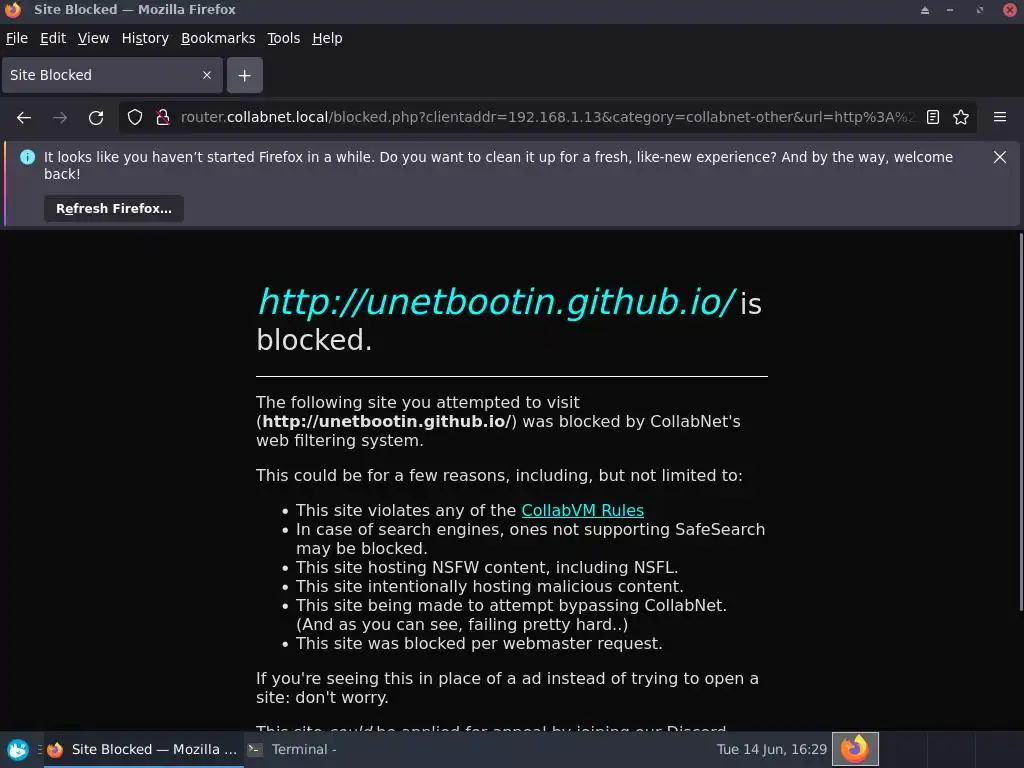This screenshot has width=1024, height=768.
Task: Open the View menu
Action: pos(93,39)
